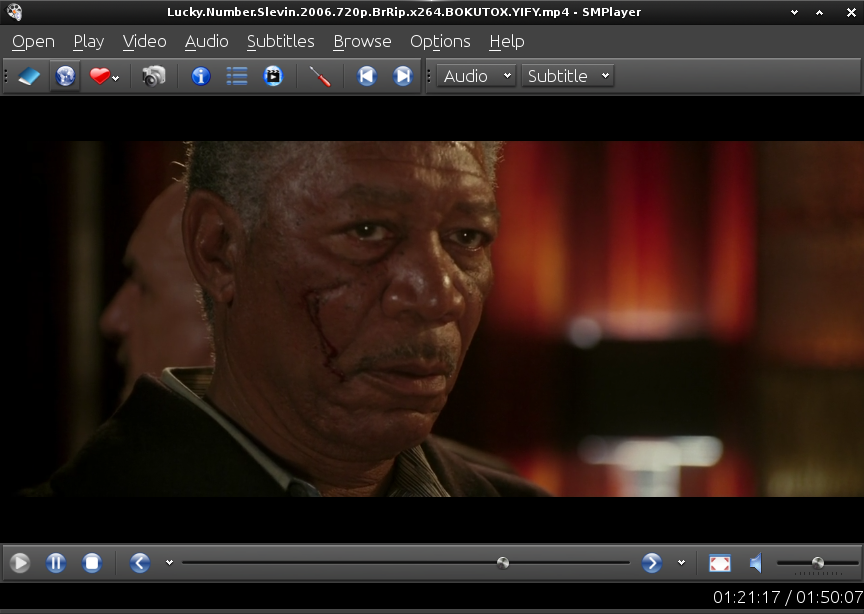Image resolution: width=864 pixels, height=614 pixels.
Task: Open the playlist list icon
Action: [x=237, y=76]
